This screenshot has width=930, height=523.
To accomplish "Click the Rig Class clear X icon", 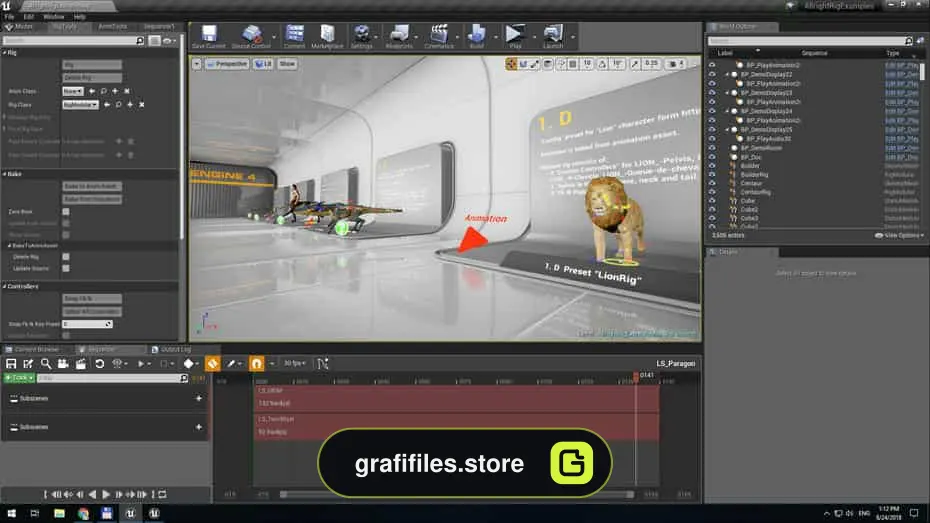I will click(142, 104).
